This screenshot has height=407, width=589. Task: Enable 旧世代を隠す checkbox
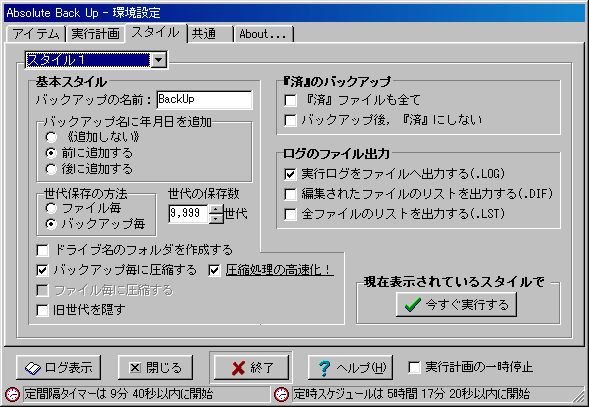pos(42,310)
